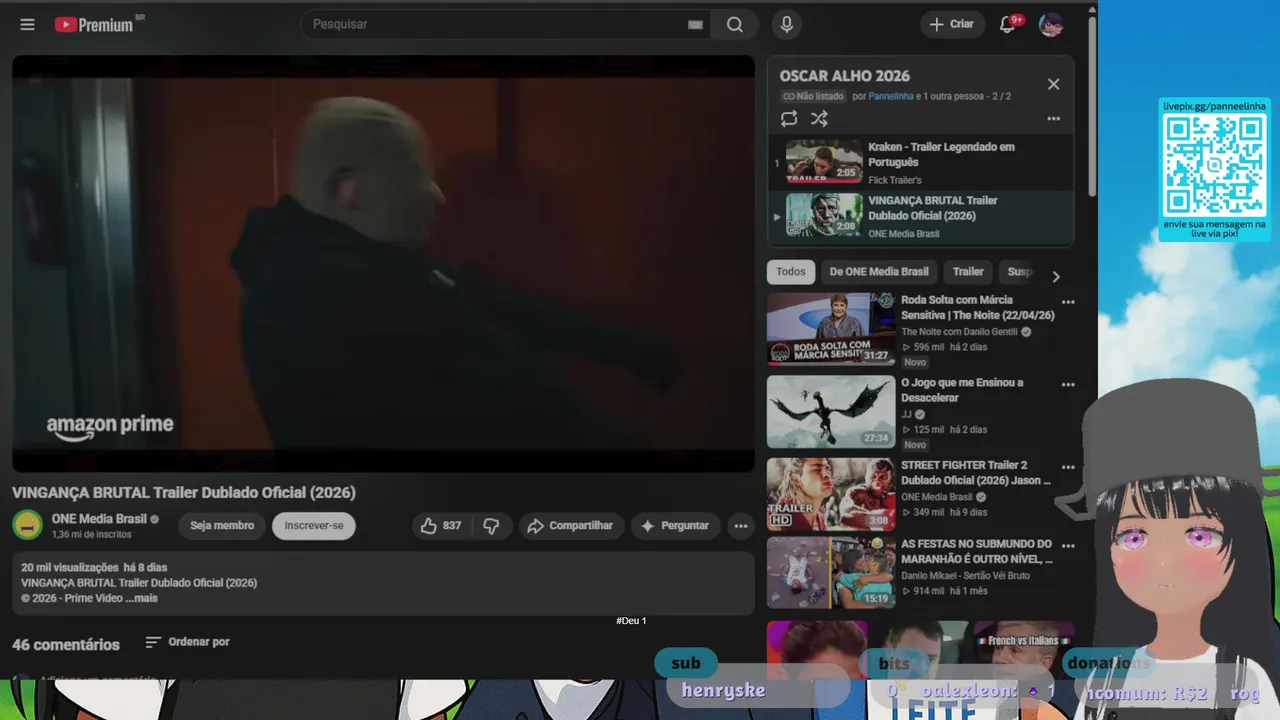
Task: Click the Seja membro button
Action: click(x=222, y=526)
